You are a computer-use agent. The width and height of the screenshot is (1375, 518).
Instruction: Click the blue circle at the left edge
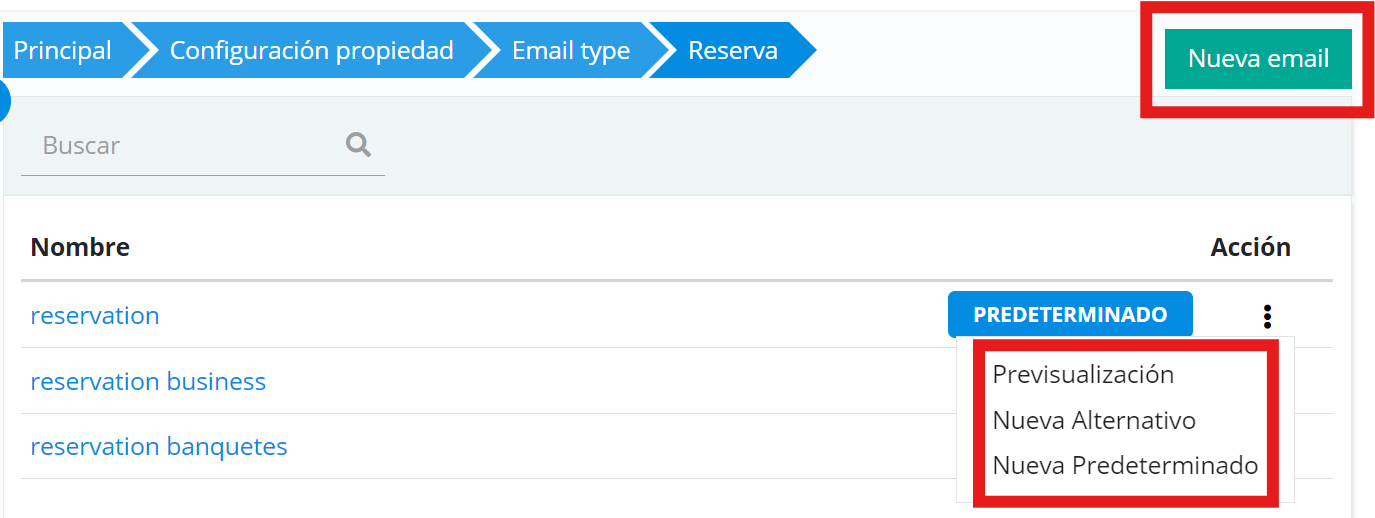click(x=3, y=100)
